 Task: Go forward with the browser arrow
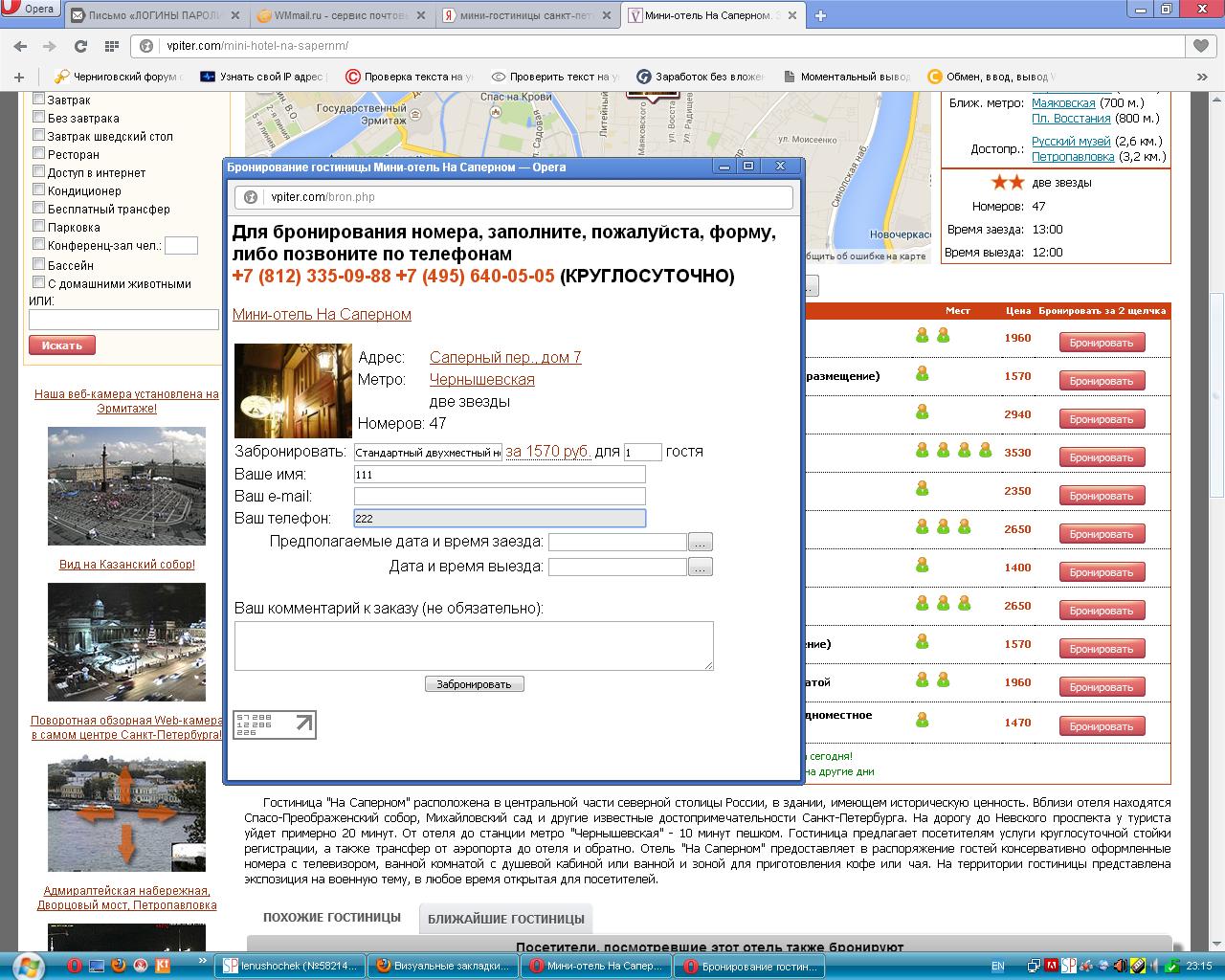click(50, 46)
